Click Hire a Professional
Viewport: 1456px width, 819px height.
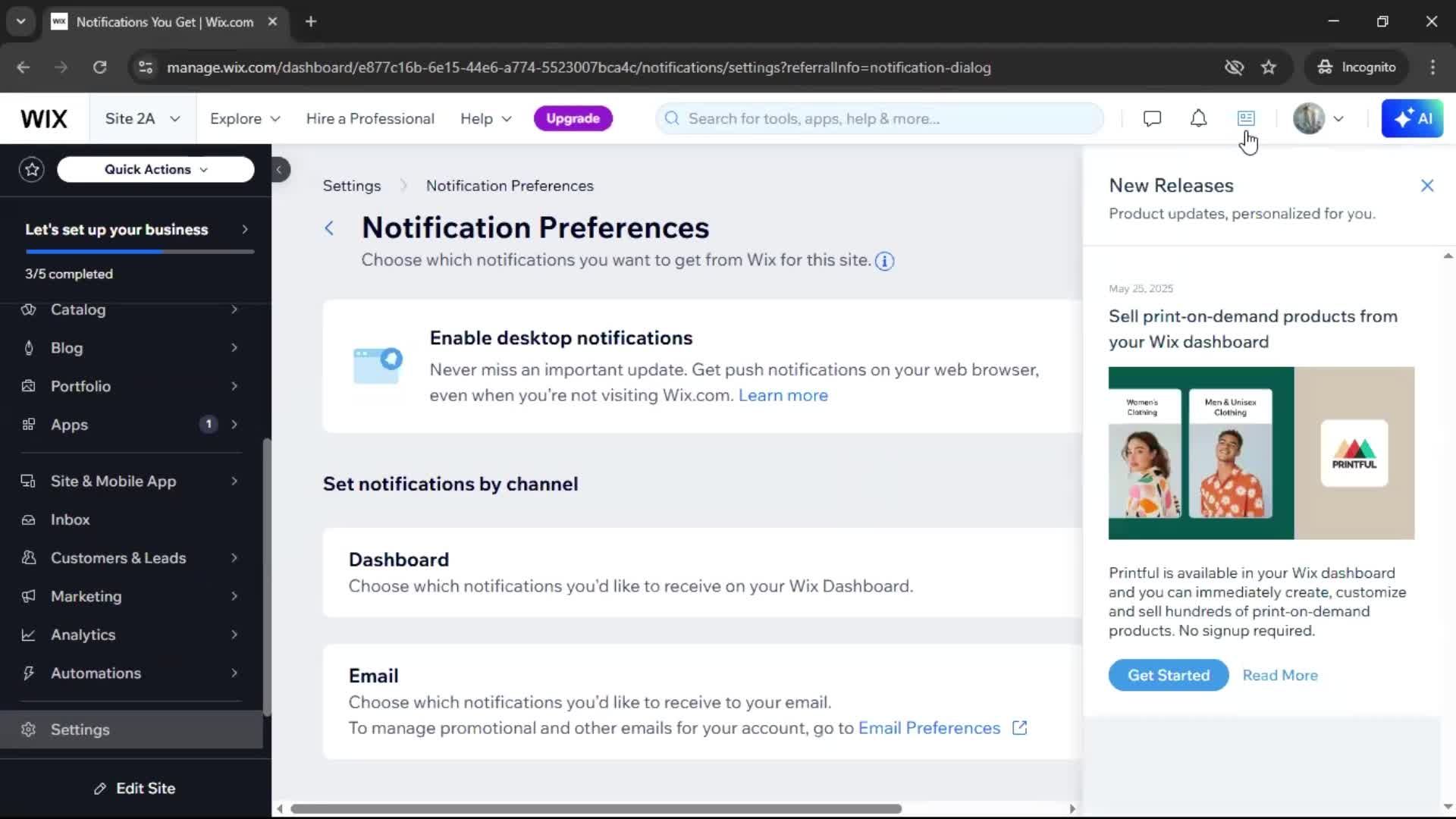[370, 118]
